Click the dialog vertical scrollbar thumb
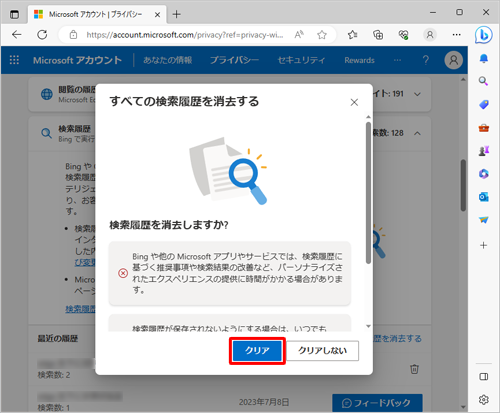Viewport: 500px width, 413px height. (368, 193)
